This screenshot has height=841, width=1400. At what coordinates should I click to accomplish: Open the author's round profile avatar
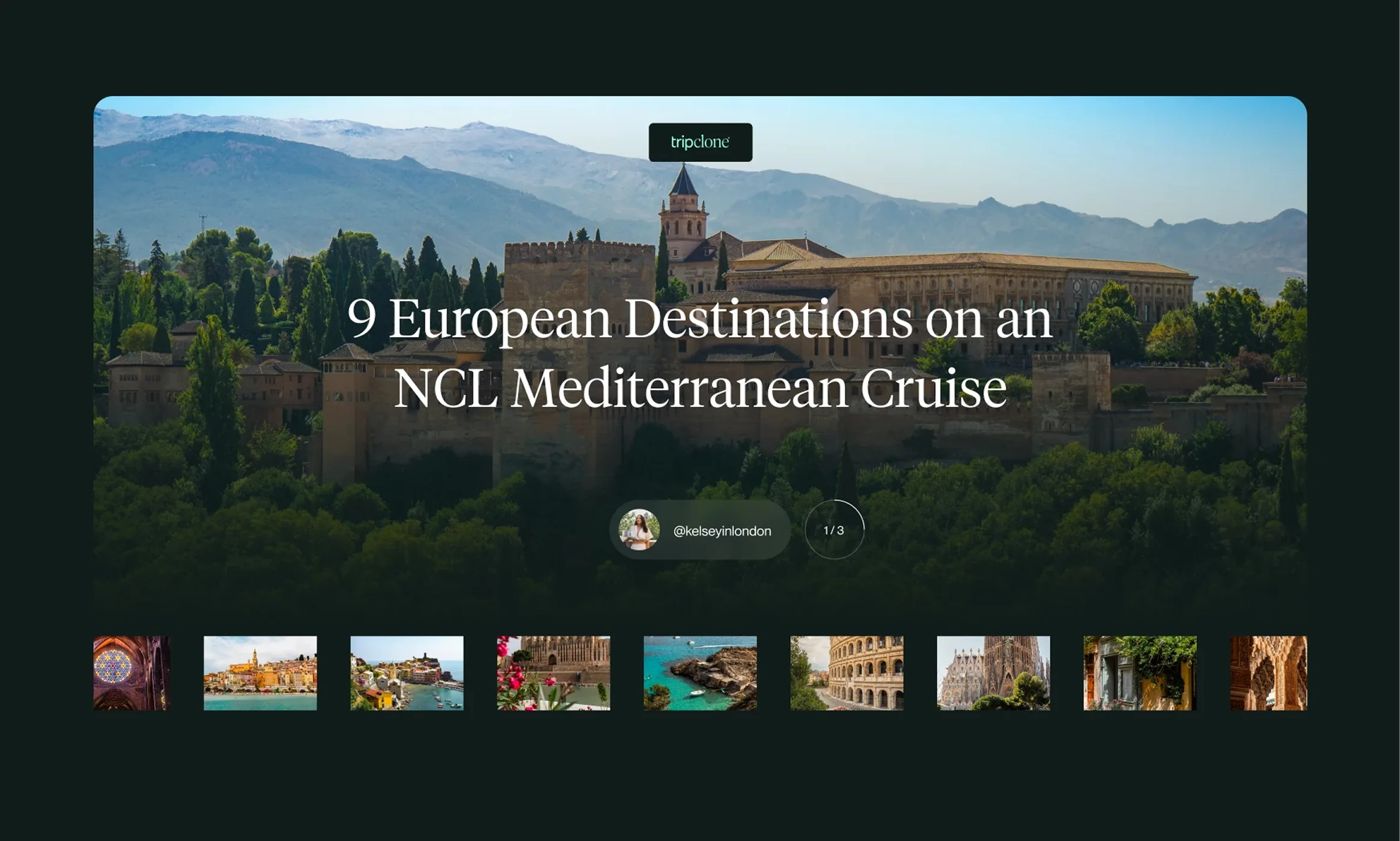pyautogui.click(x=639, y=529)
